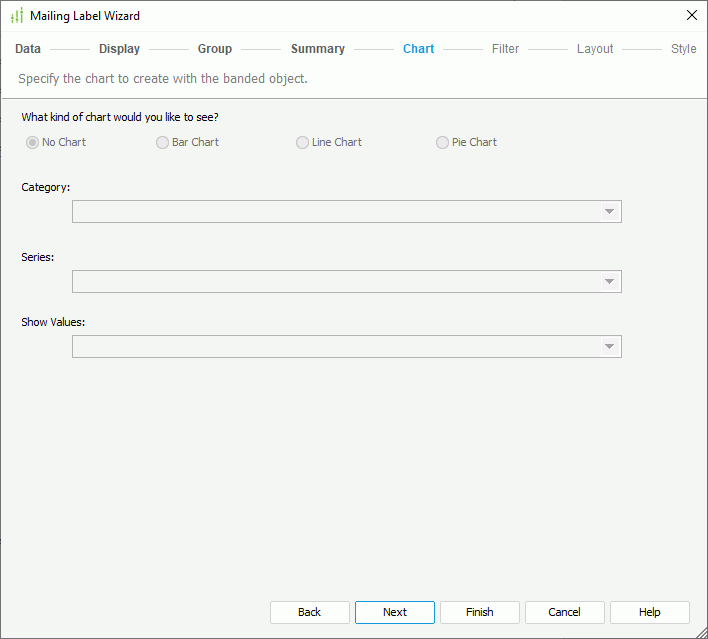Choose the Bar Chart radio button
708x639 pixels.
point(163,143)
